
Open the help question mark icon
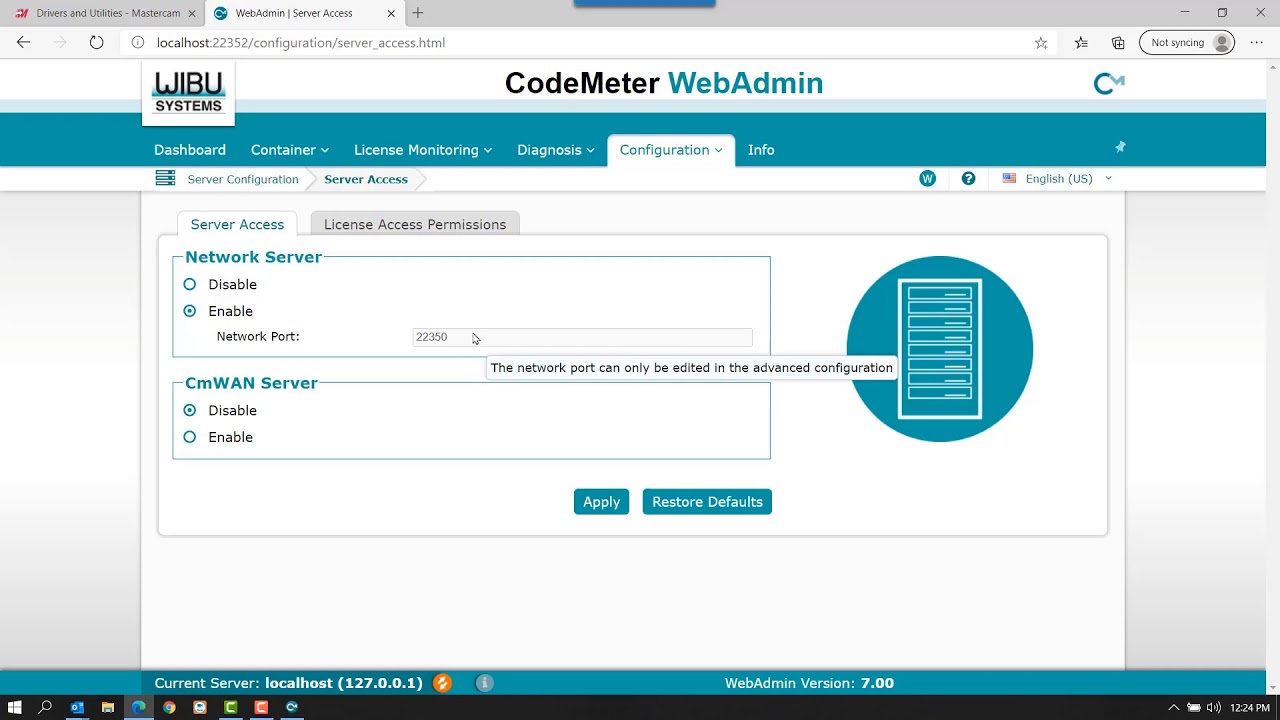pos(968,179)
